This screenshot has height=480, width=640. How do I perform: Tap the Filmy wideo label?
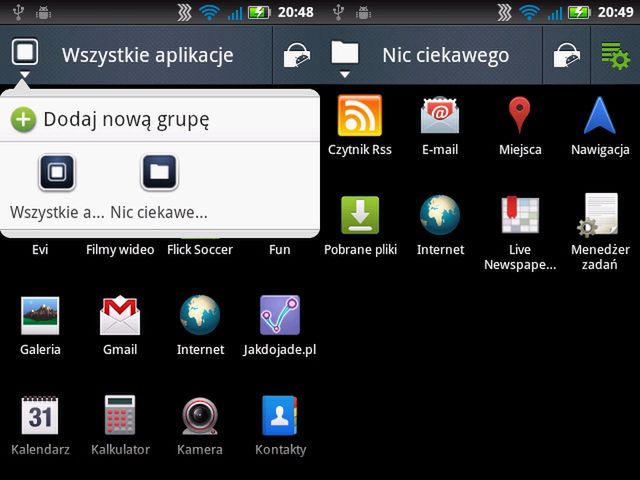[120, 249]
